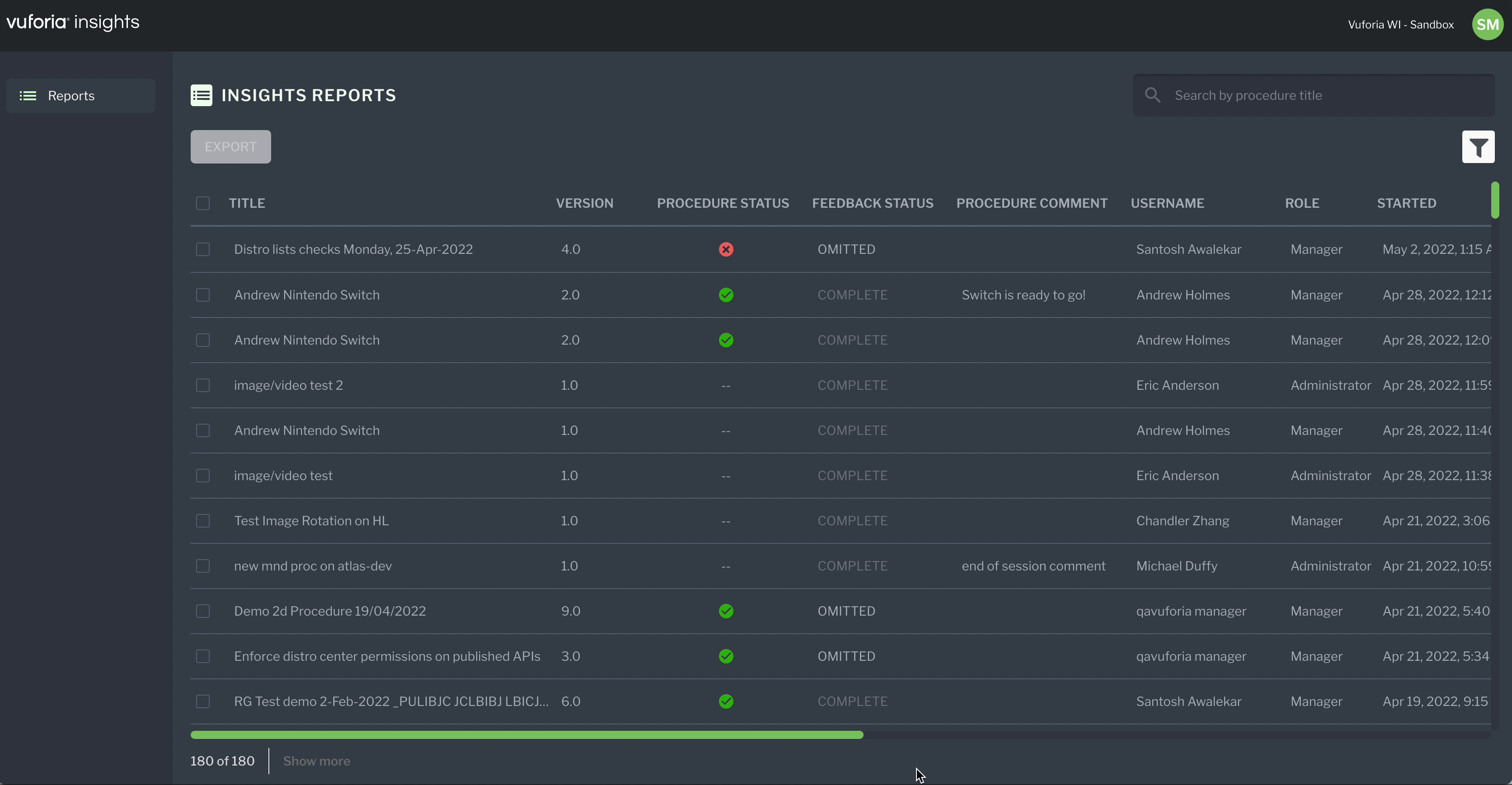Click red failed status icon for Distro lists
1512x785 pixels.
[725, 249]
